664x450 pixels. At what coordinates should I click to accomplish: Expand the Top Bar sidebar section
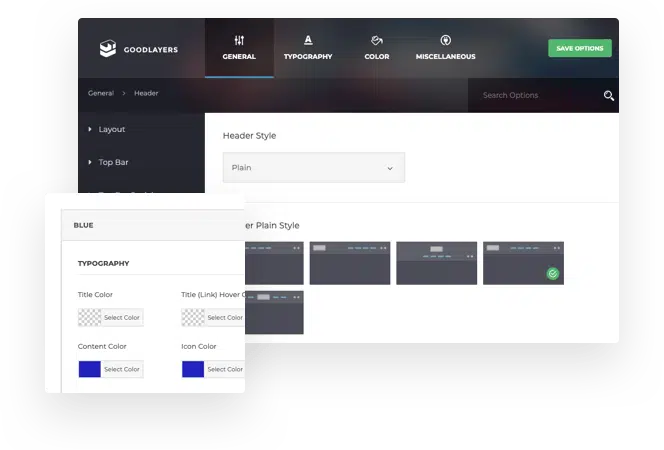click(113, 162)
